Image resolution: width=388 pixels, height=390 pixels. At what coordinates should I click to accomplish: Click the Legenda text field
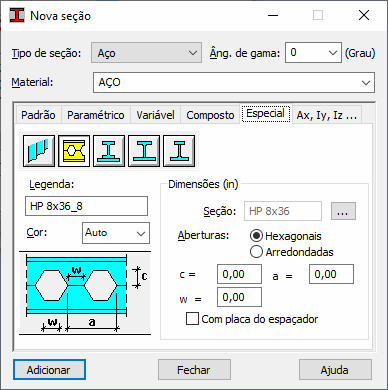(86, 206)
